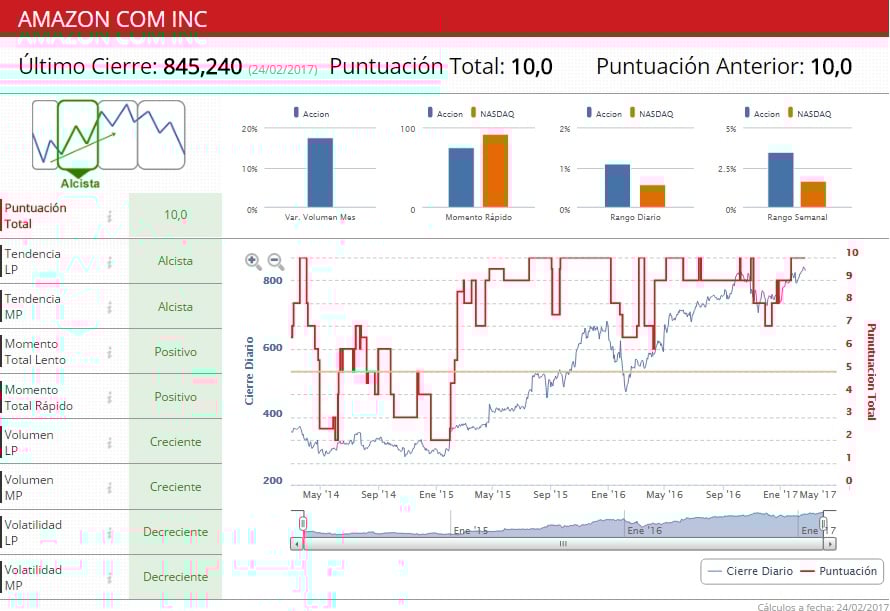Click Ene '16 marker in the navigator
The image size is (890, 611).
pyautogui.click(x=644, y=530)
